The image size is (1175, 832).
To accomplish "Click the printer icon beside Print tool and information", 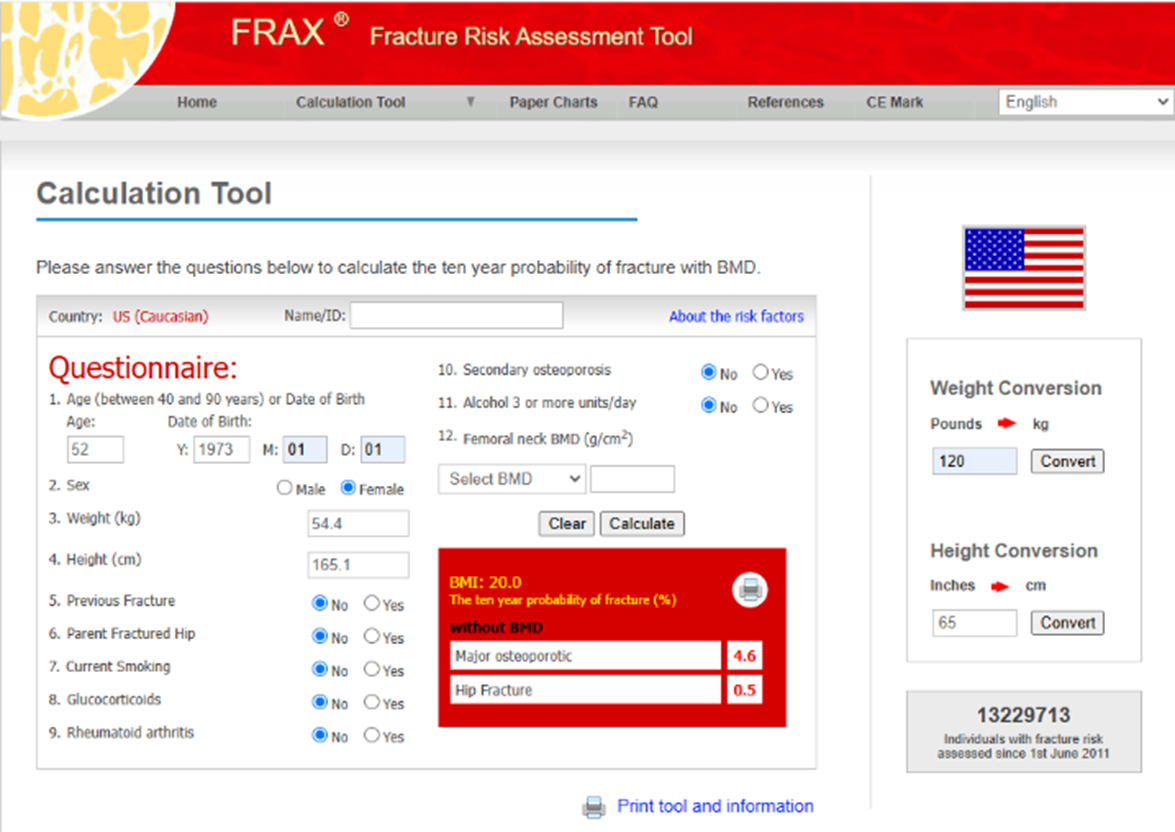I will point(593,806).
